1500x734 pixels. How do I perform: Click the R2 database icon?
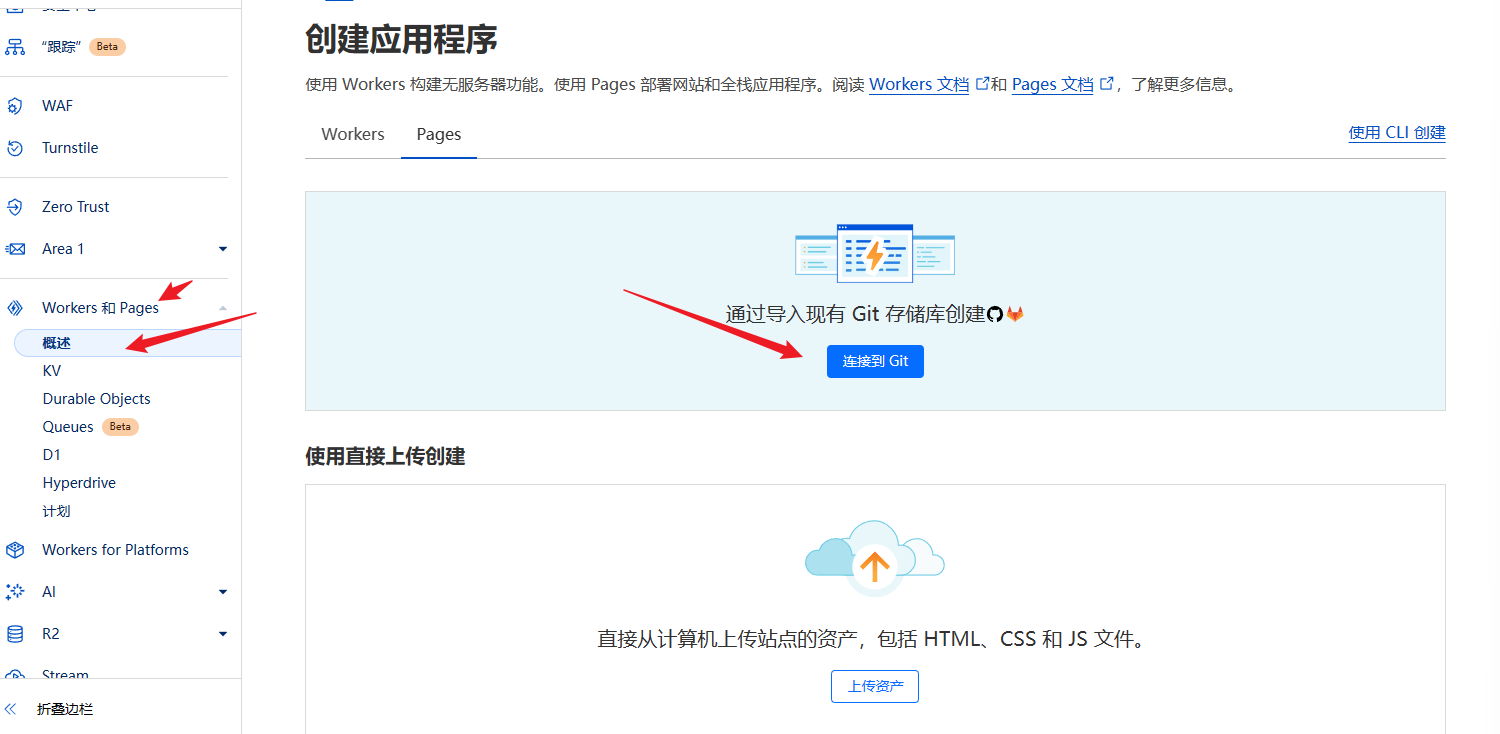[15, 634]
